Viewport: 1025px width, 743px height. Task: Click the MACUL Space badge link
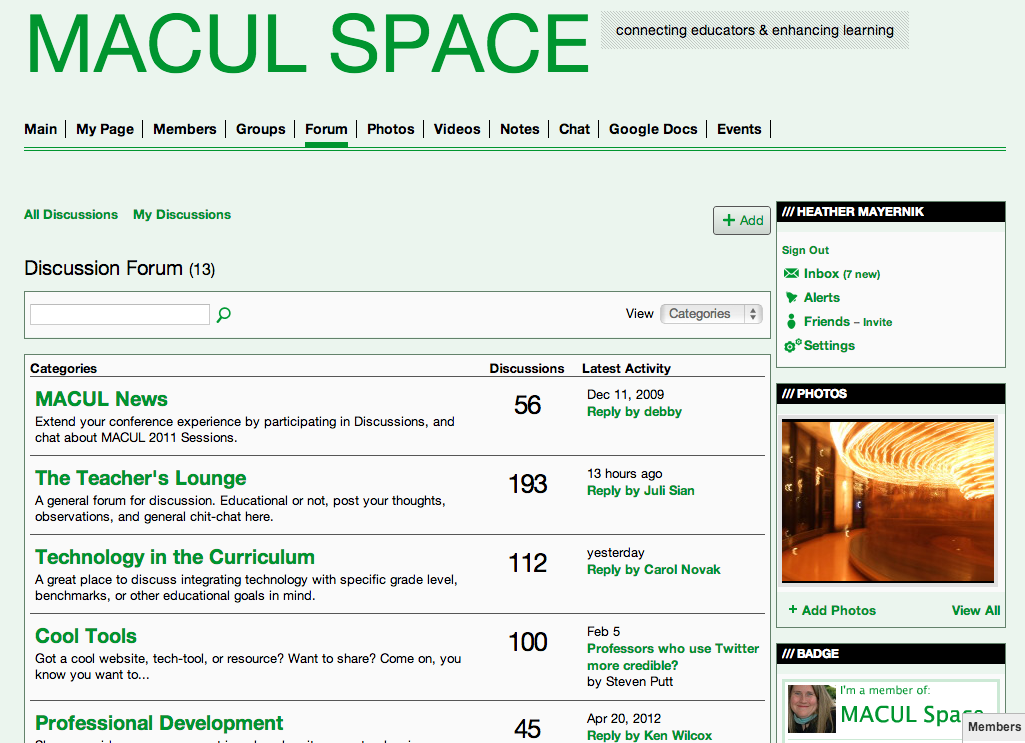pos(911,715)
